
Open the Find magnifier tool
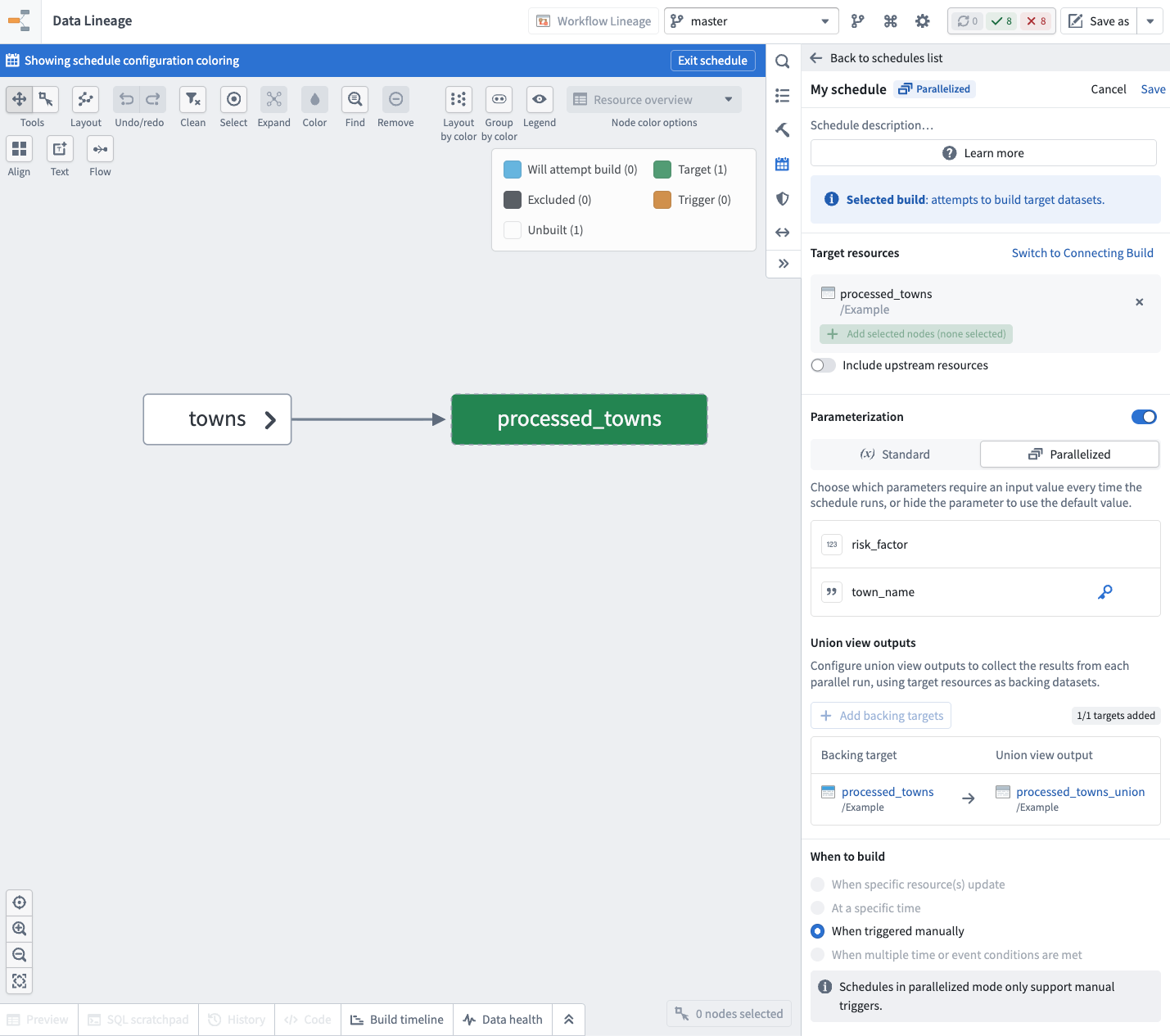point(355,99)
